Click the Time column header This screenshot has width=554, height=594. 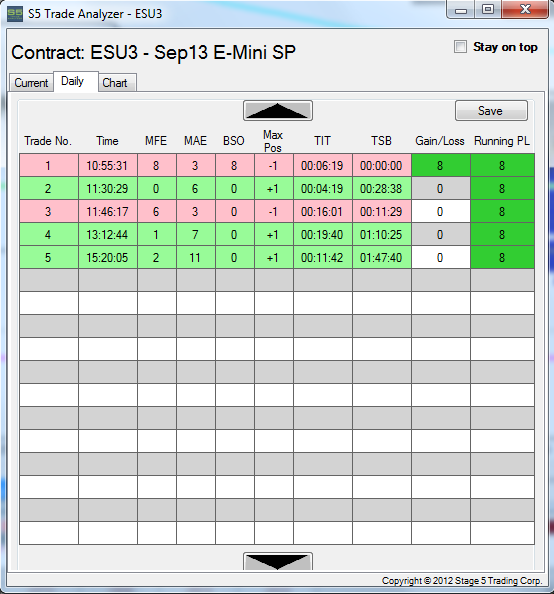tap(107, 141)
